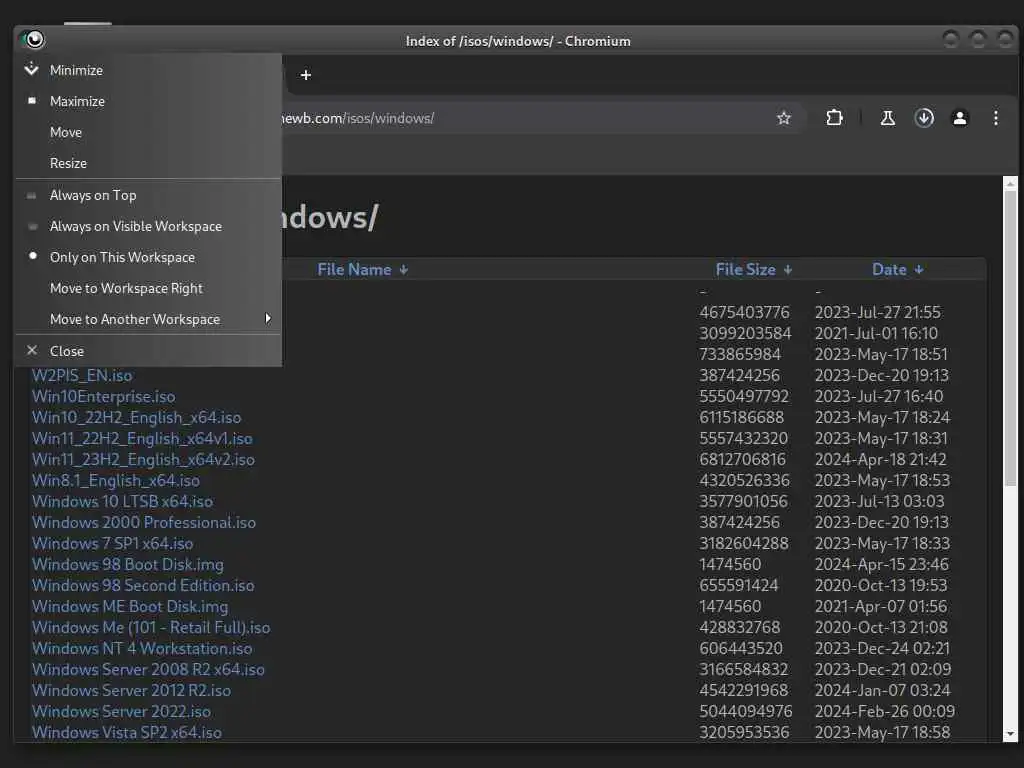The image size is (1024, 768).
Task: Click file size 4675403776
Action: [744, 312]
